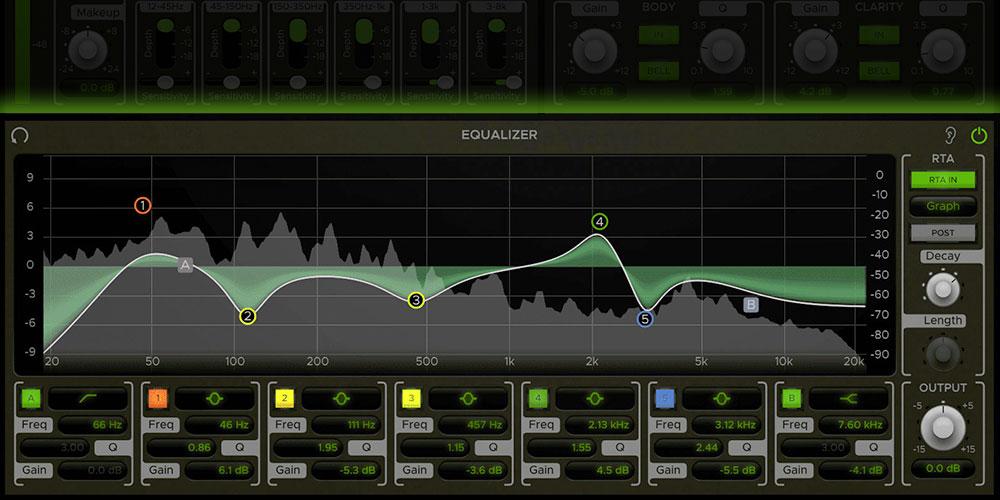Open band 3 bell filter shape selector
Image resolution: width=1000 pixels, height=500 pixels.
[469, 399]
